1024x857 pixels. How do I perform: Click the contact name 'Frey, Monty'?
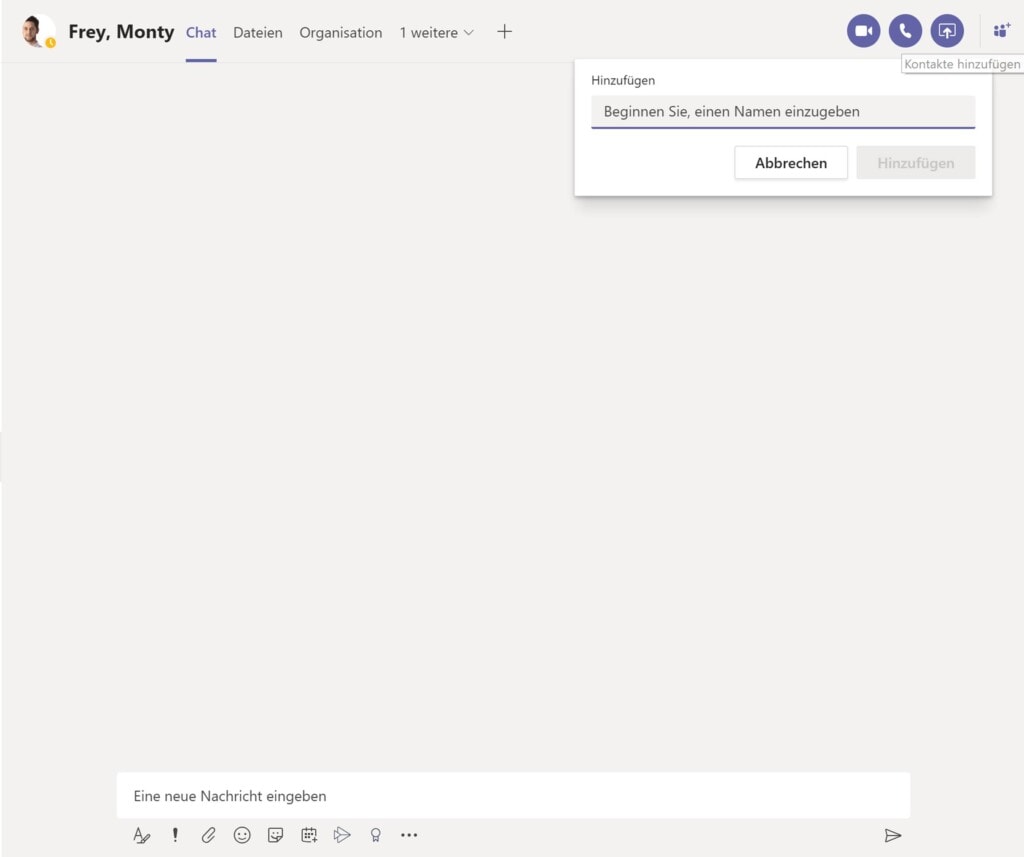click(121, 31)
